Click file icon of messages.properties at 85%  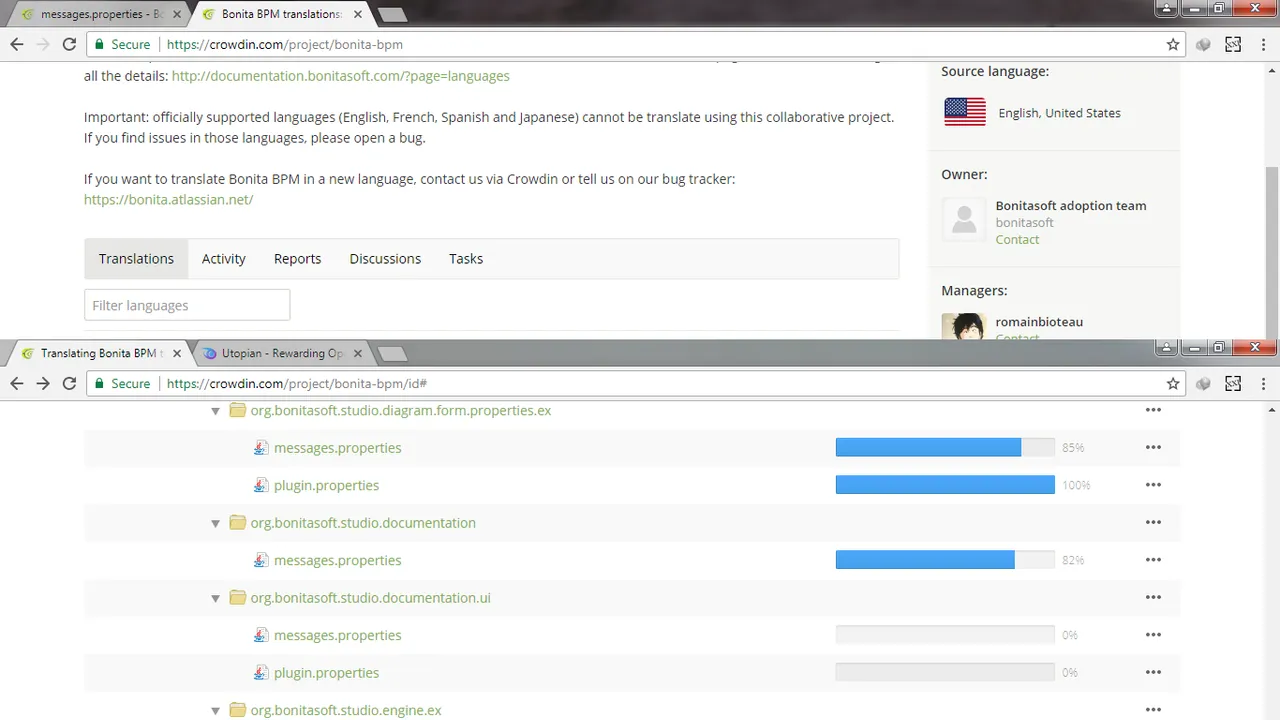pos(261,448)
